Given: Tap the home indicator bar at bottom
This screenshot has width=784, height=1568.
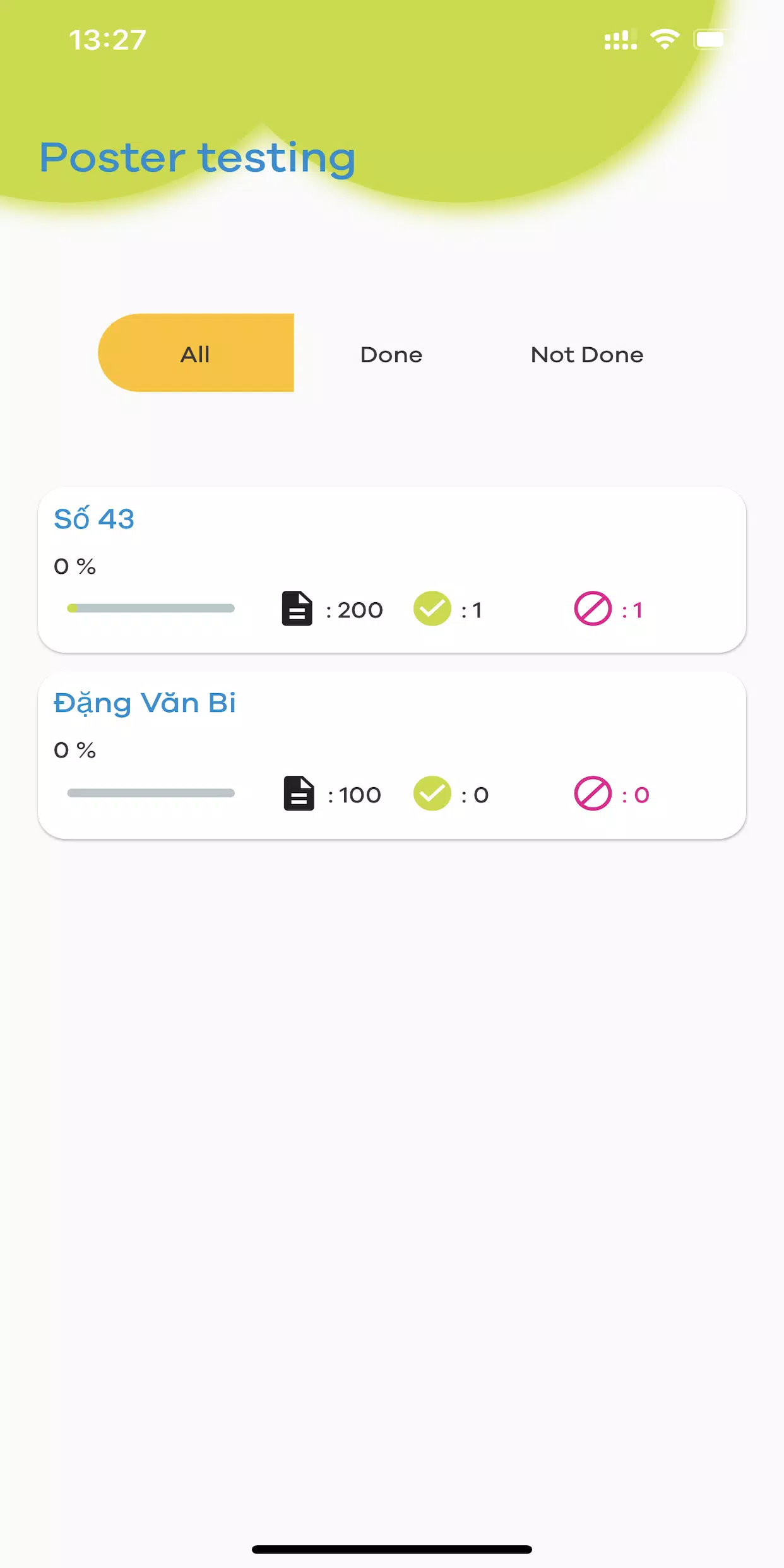Looking at the screenshot, I should point(392,1549).
